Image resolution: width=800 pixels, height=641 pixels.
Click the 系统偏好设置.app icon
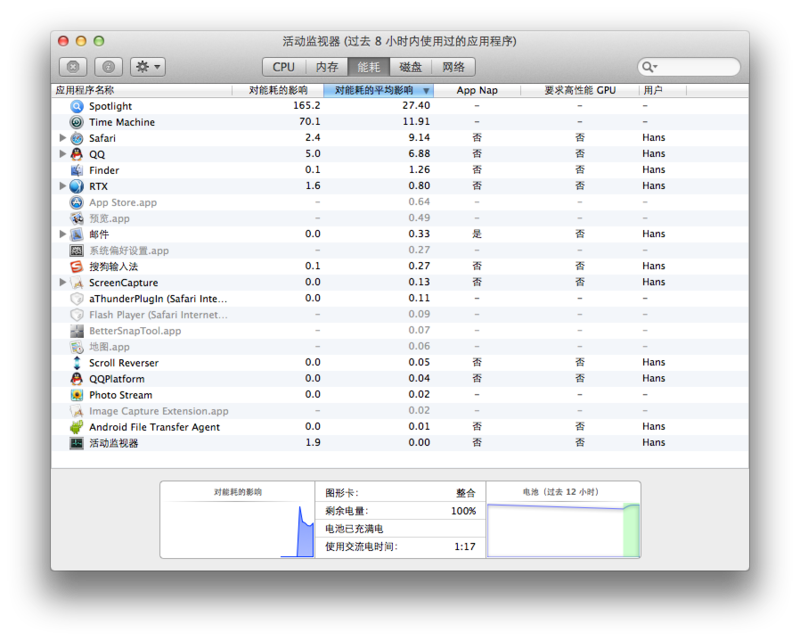(x=77, y=251)
